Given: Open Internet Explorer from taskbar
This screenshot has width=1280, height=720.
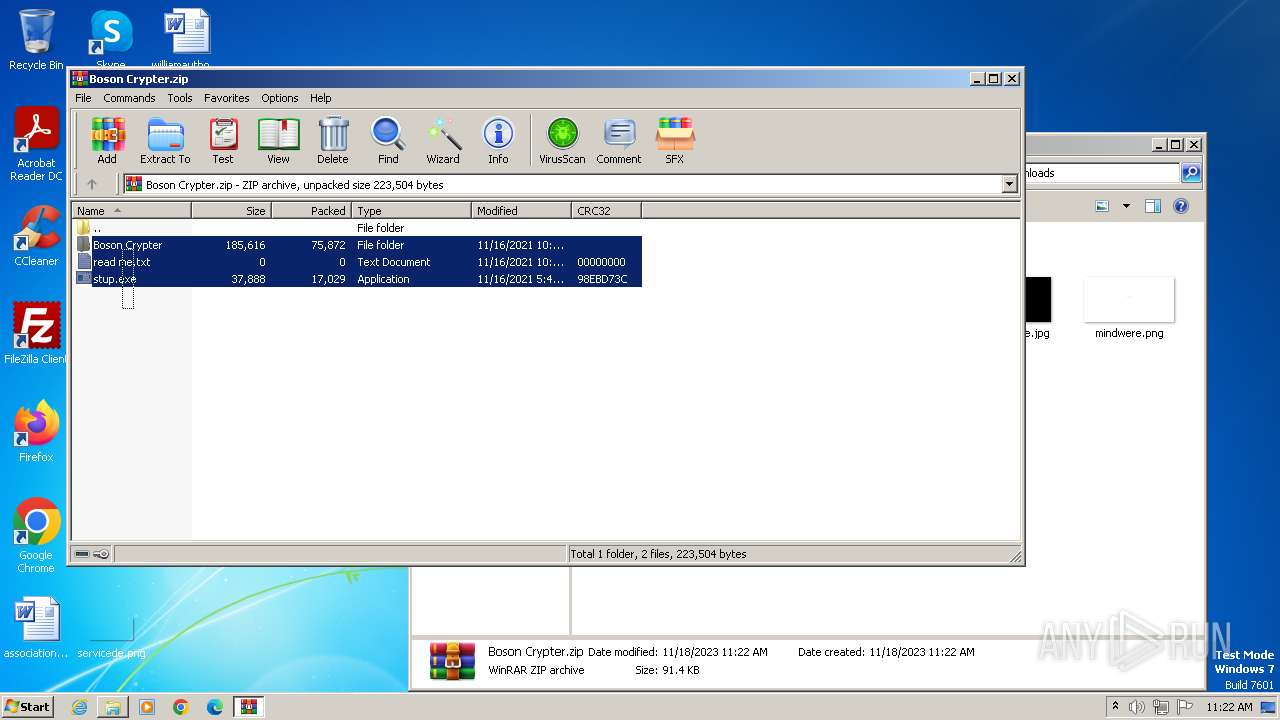Looking at the screenshot, I should (79, 707).
